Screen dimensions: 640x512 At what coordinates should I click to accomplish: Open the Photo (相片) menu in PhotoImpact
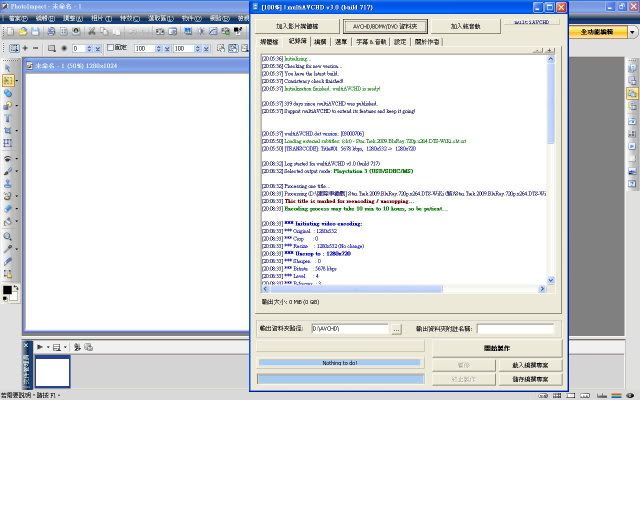101,18
